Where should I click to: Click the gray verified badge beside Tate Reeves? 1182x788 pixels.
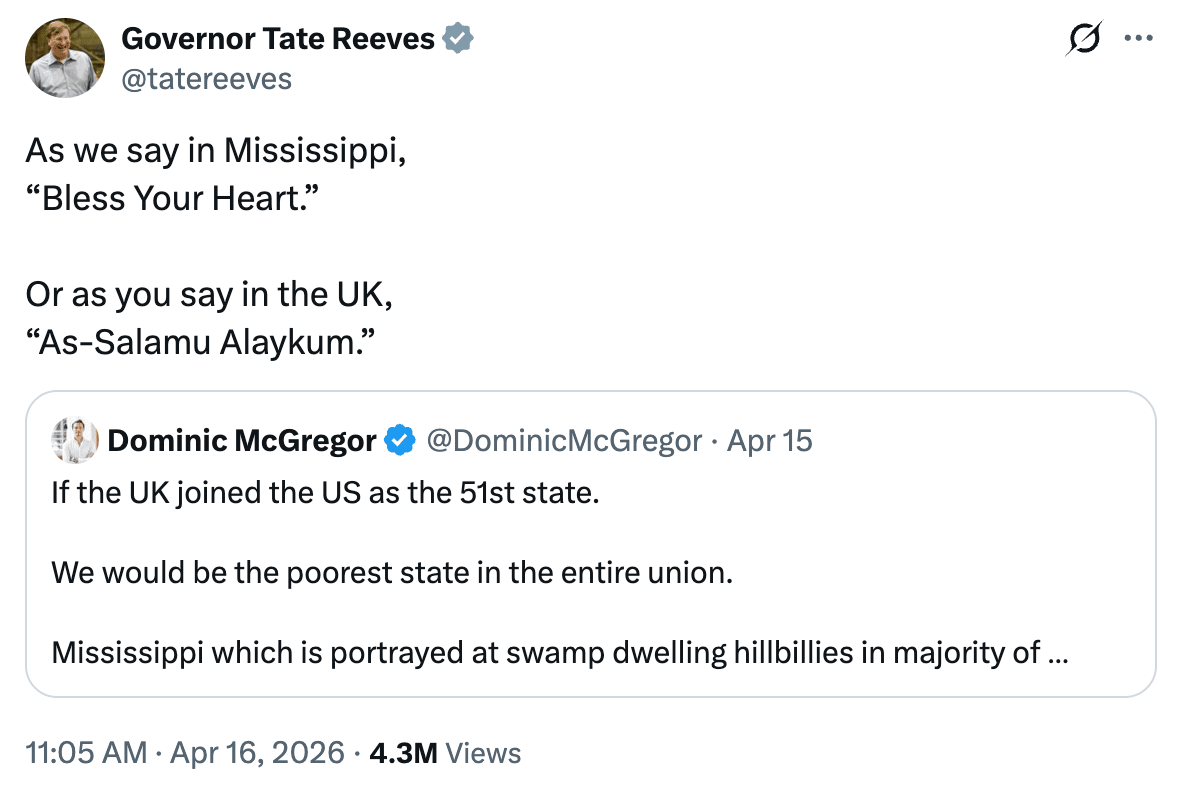pos(458,39)
